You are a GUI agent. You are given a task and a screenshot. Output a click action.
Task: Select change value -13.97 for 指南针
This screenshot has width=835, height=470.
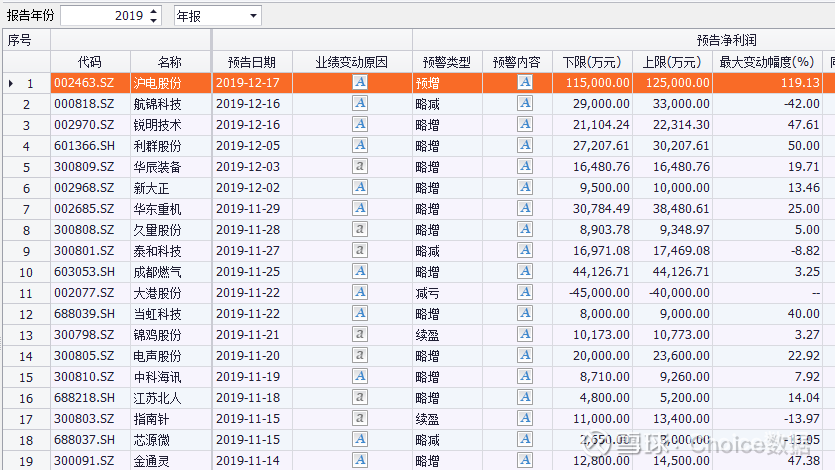802,419
